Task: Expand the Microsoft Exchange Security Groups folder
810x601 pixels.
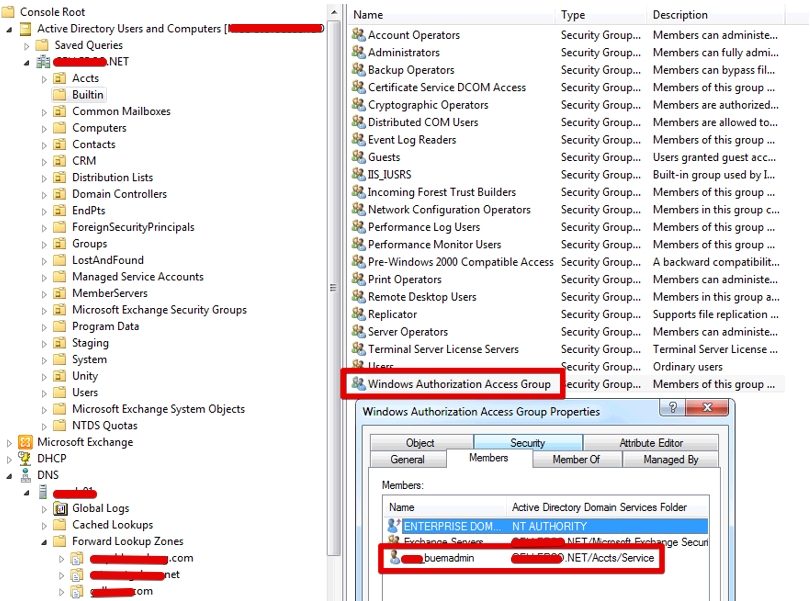Action: (x=44, y=310)
